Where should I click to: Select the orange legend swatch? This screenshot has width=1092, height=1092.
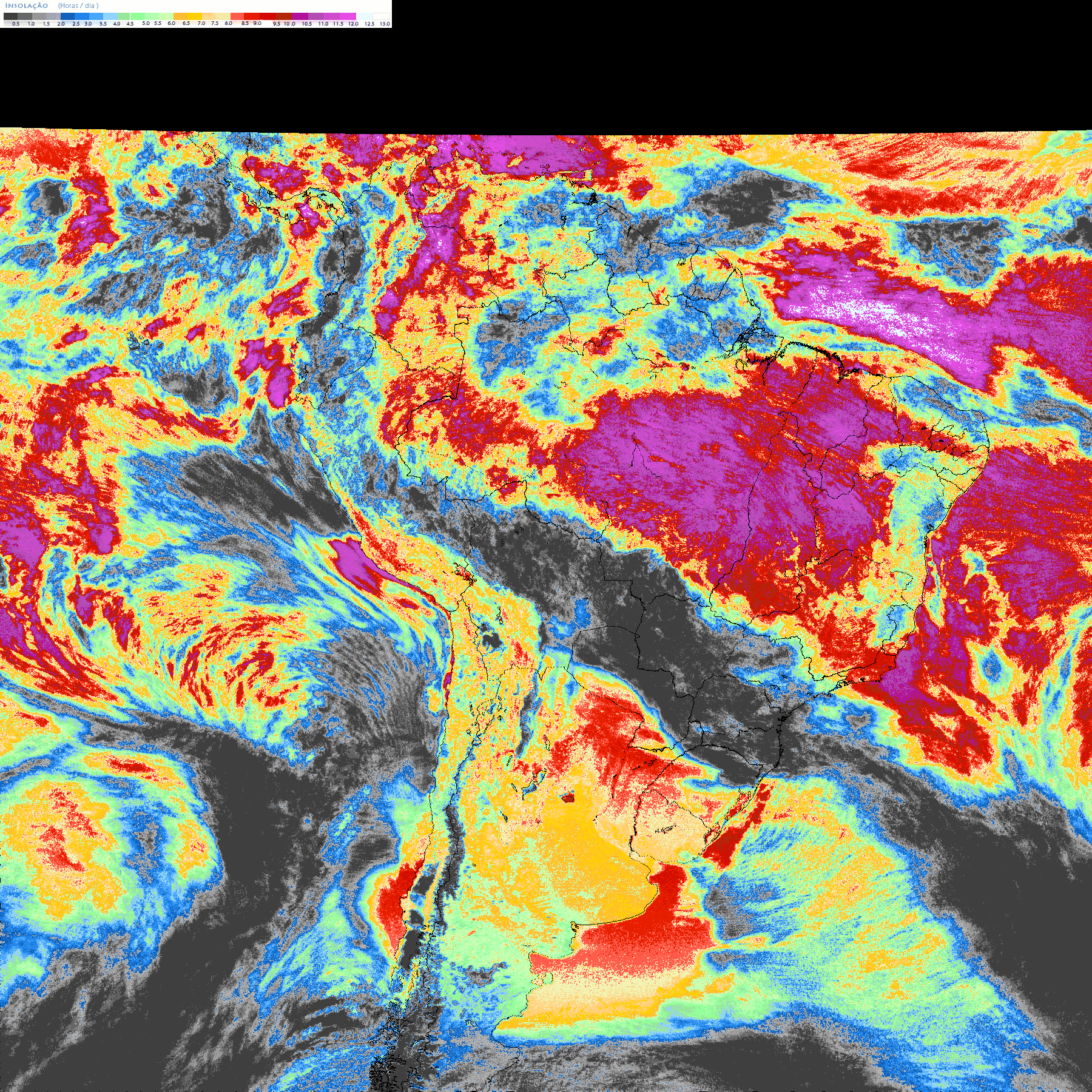tap(180, 16)
